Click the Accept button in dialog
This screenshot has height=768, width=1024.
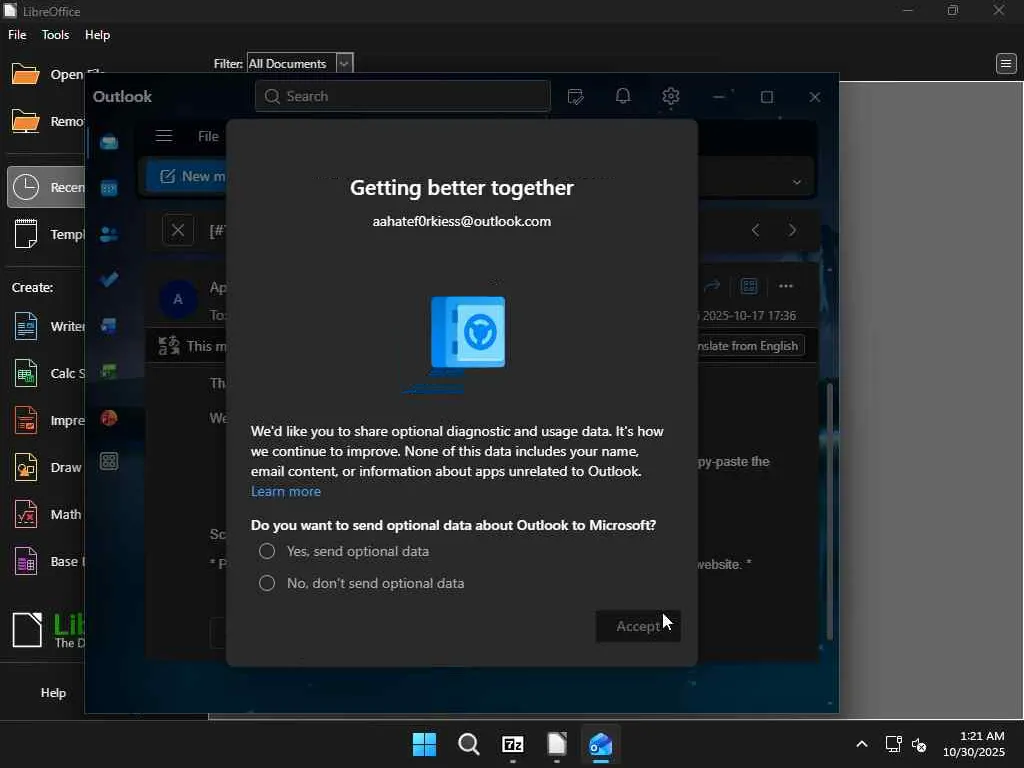[x=638, y=626]
